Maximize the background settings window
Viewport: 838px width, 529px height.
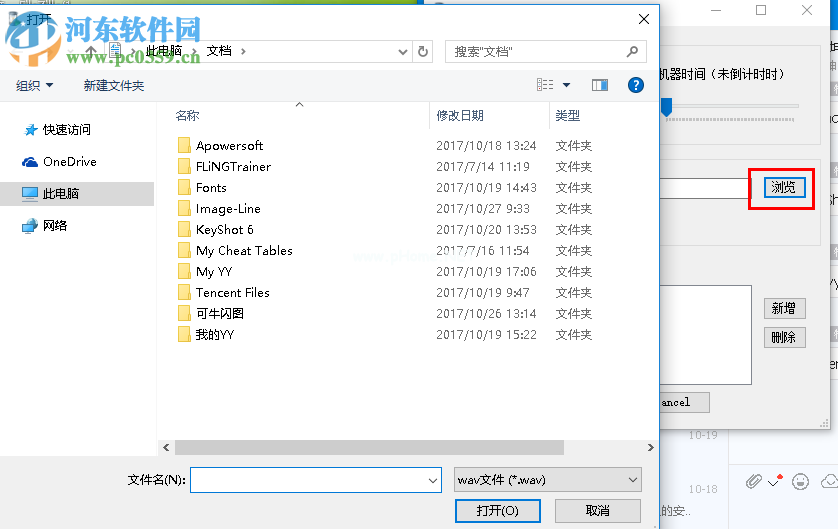[761, 10]
